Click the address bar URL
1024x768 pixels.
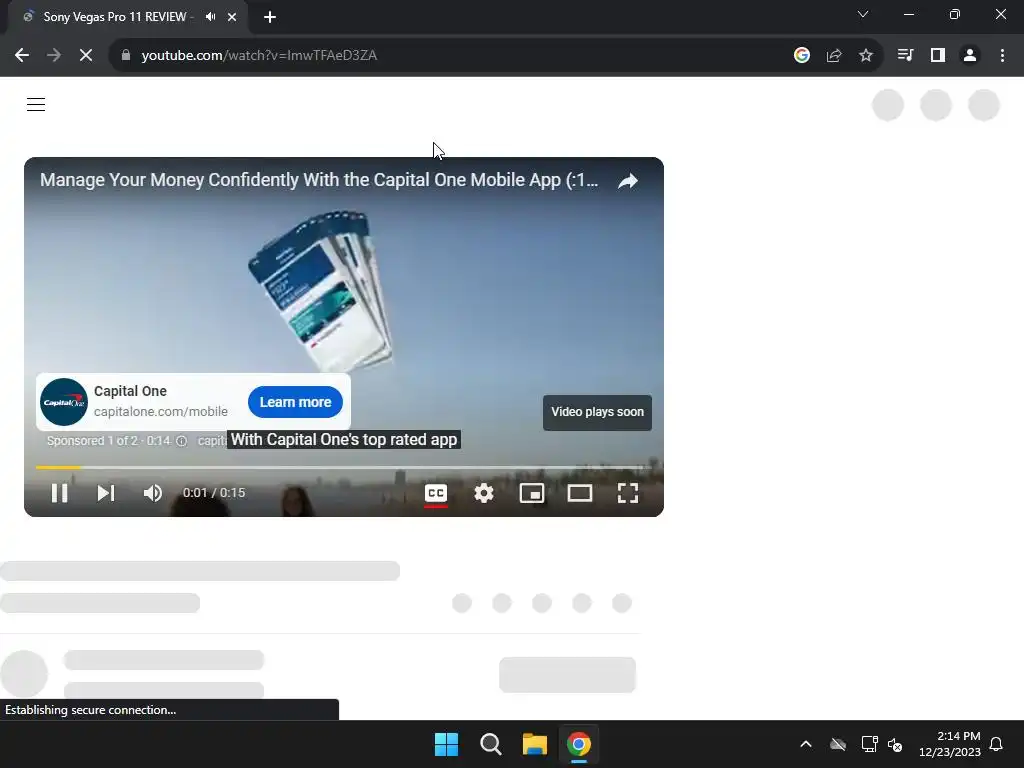(x=259, y=56)
